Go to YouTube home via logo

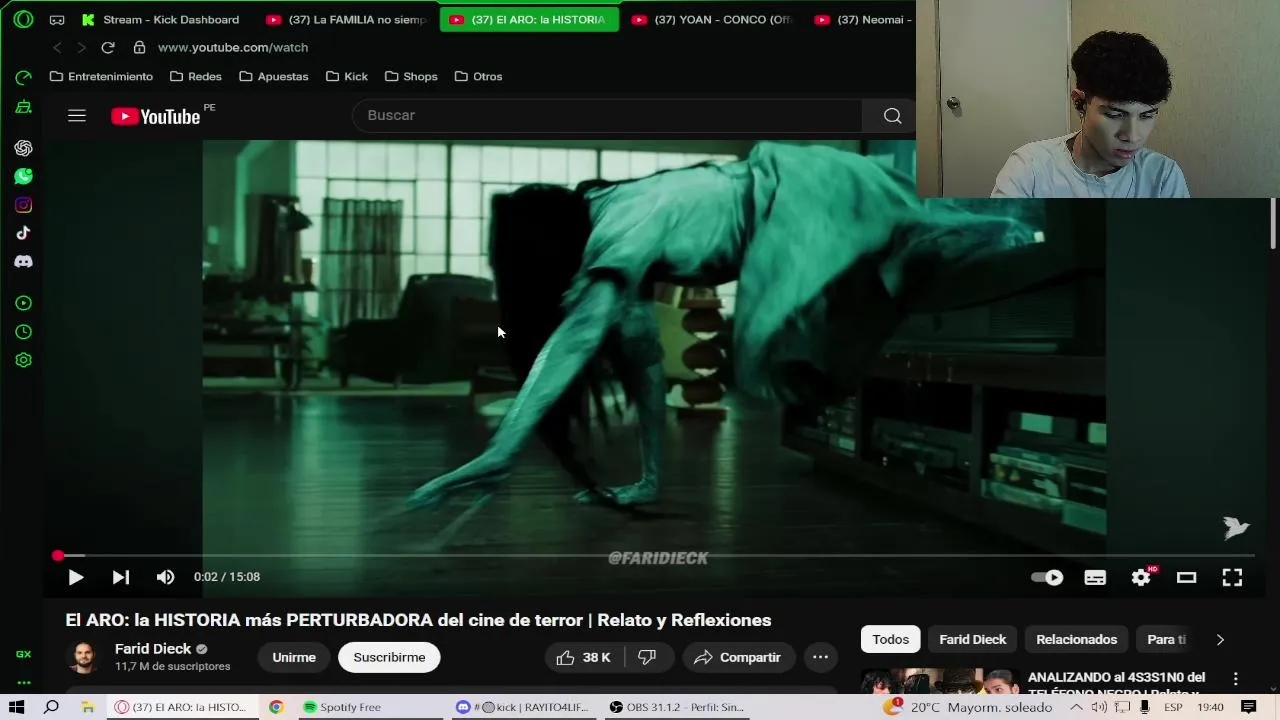pos(156,116)
